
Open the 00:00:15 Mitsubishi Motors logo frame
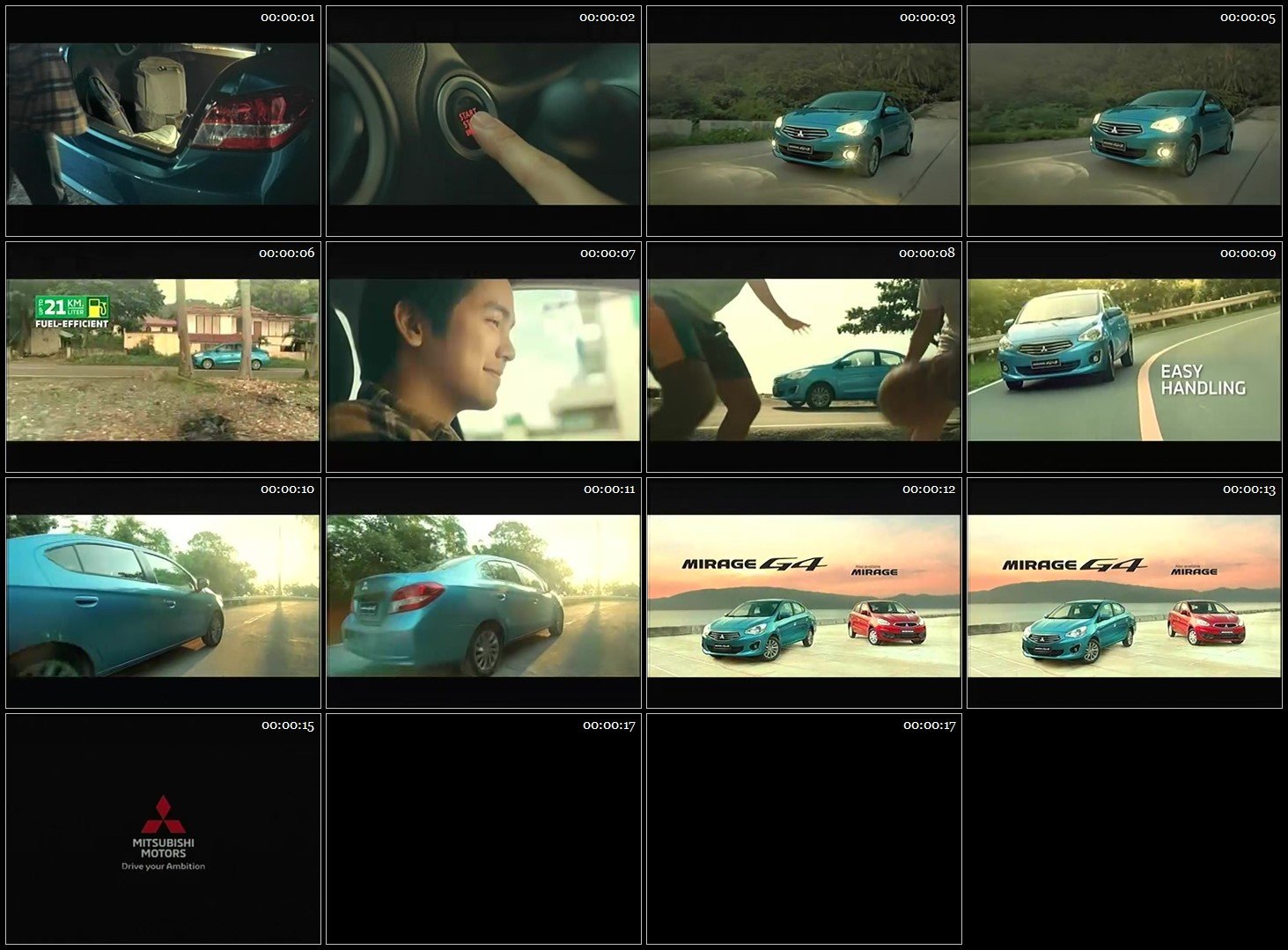[163, 828]
